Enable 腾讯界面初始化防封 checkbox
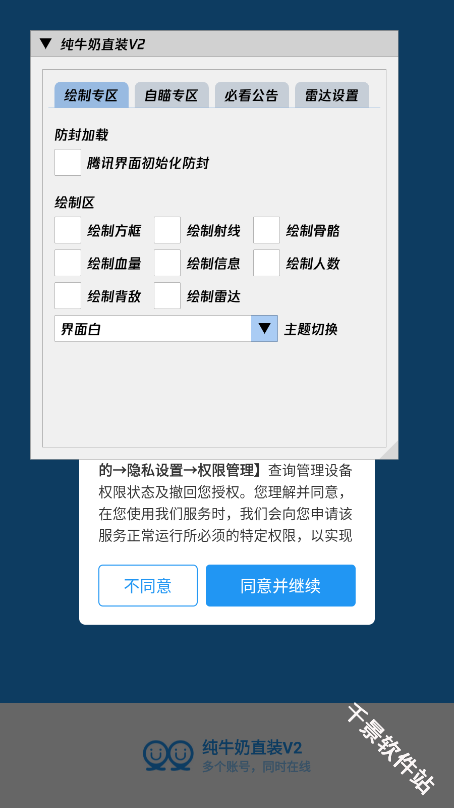454x808 pixels. (68, 163)
